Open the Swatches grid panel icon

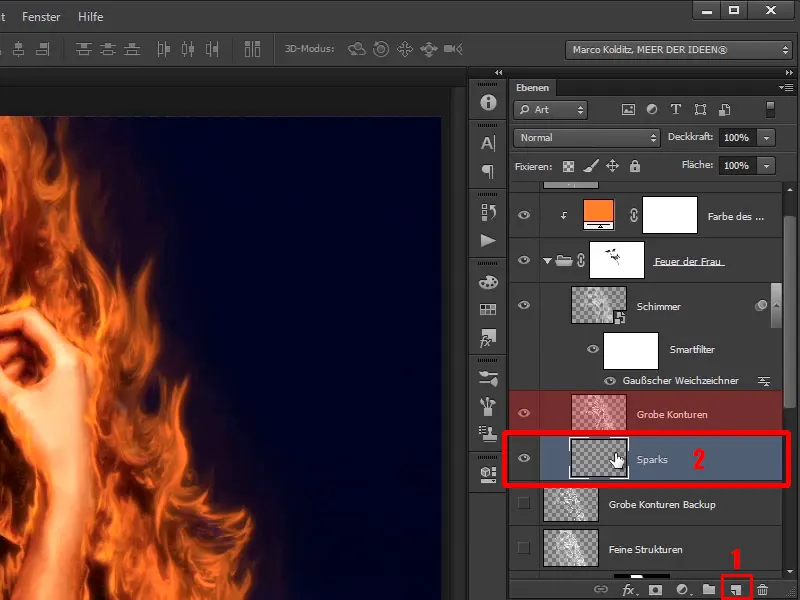(488, 309)
